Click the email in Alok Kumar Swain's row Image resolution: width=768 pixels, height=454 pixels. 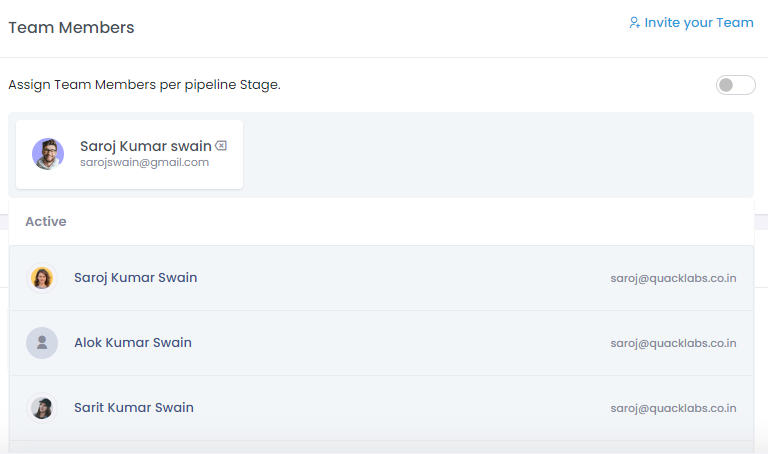click(x=673, y=343)
